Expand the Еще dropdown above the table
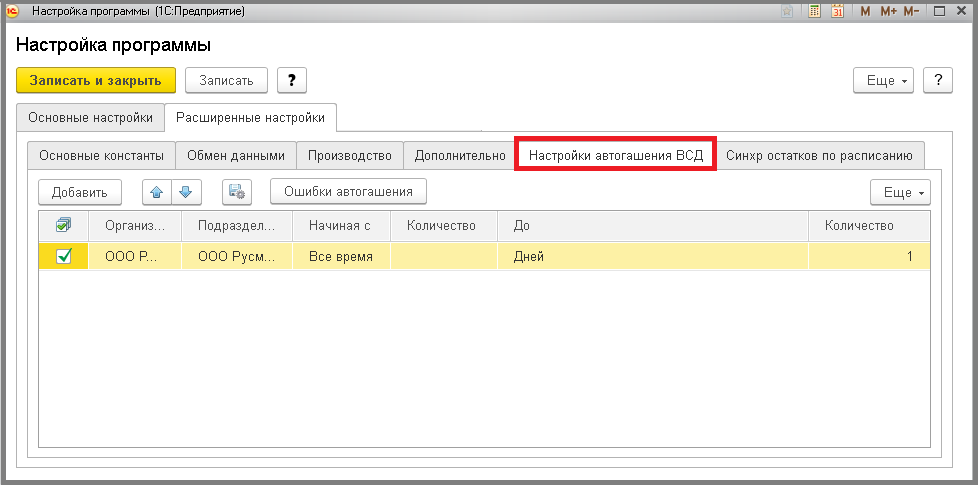Viewport: 978px width, 485px height. coord(900,192)
